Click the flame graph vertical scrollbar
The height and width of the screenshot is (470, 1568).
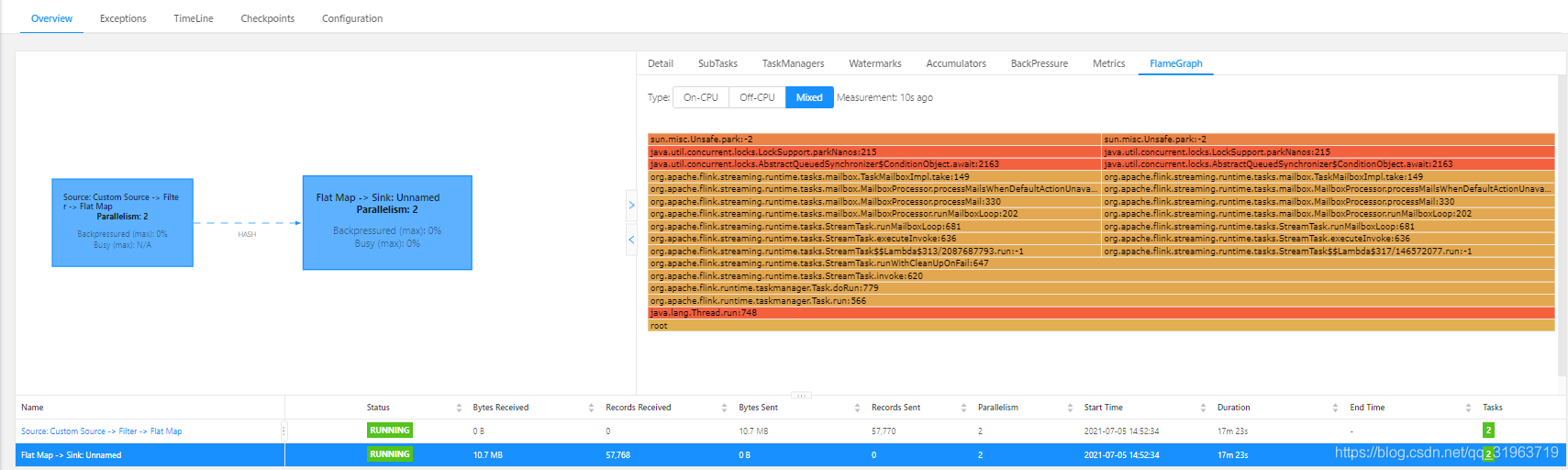(1562, 225)
